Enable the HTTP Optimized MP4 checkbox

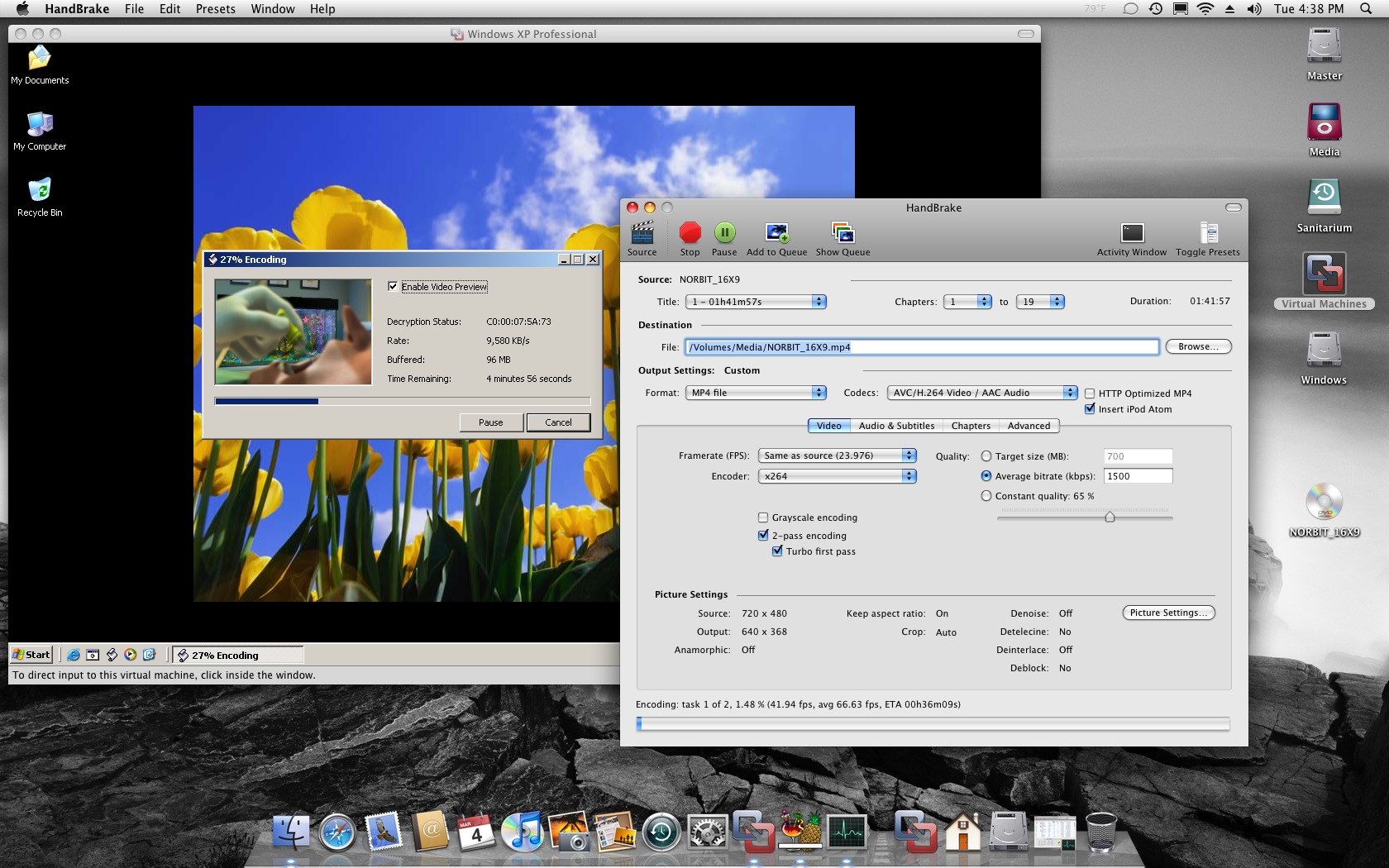1090,393
